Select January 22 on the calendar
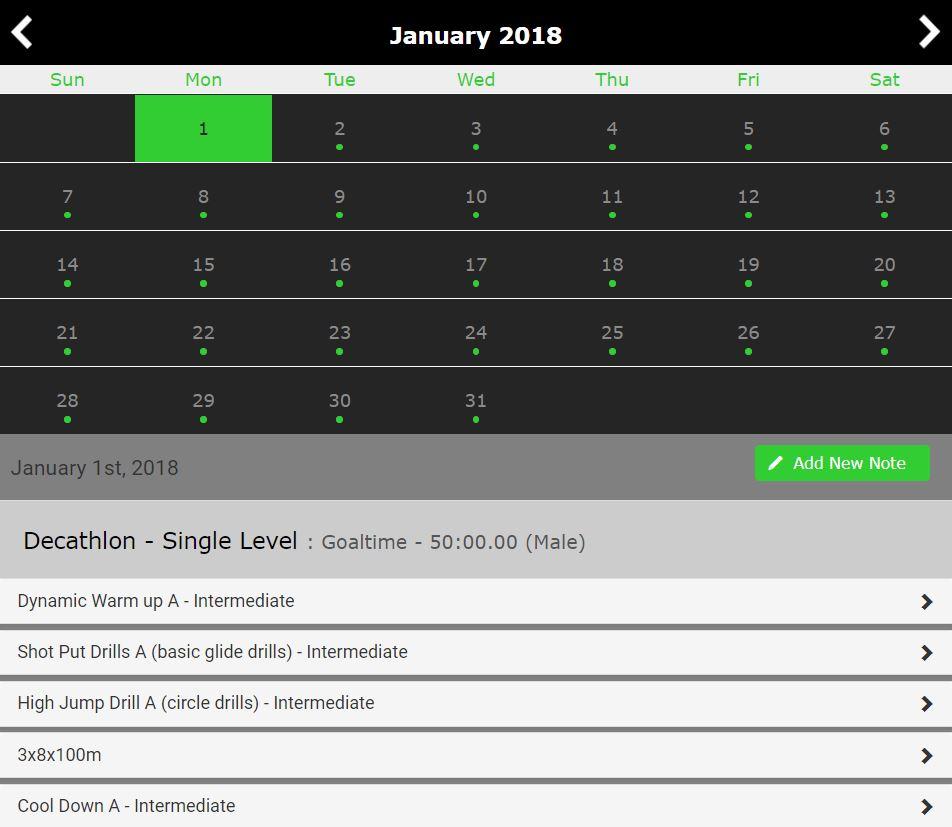This screenshot has width=952, height=827. pos(203,333)
